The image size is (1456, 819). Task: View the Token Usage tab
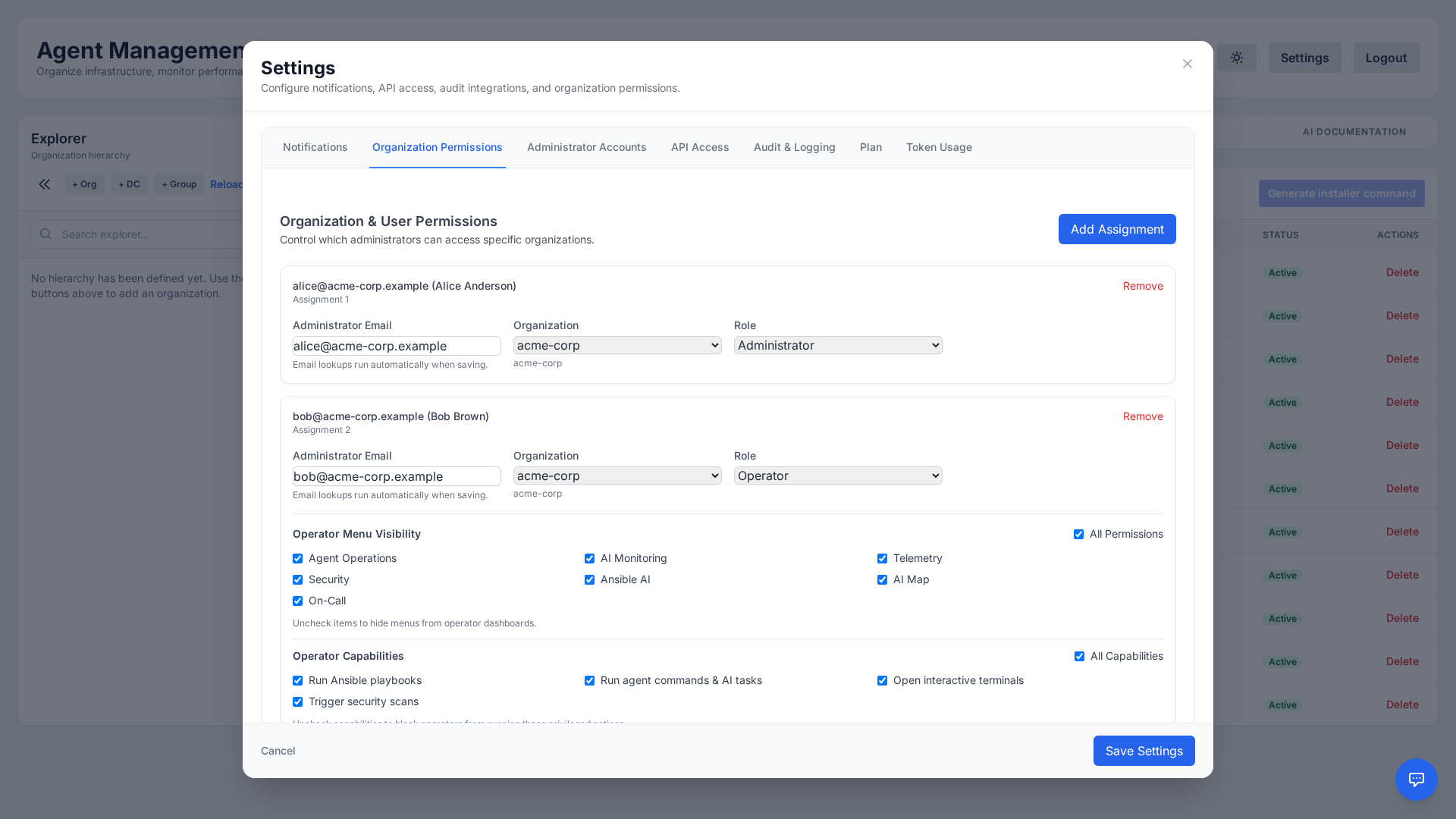click(x=939, y=147)
